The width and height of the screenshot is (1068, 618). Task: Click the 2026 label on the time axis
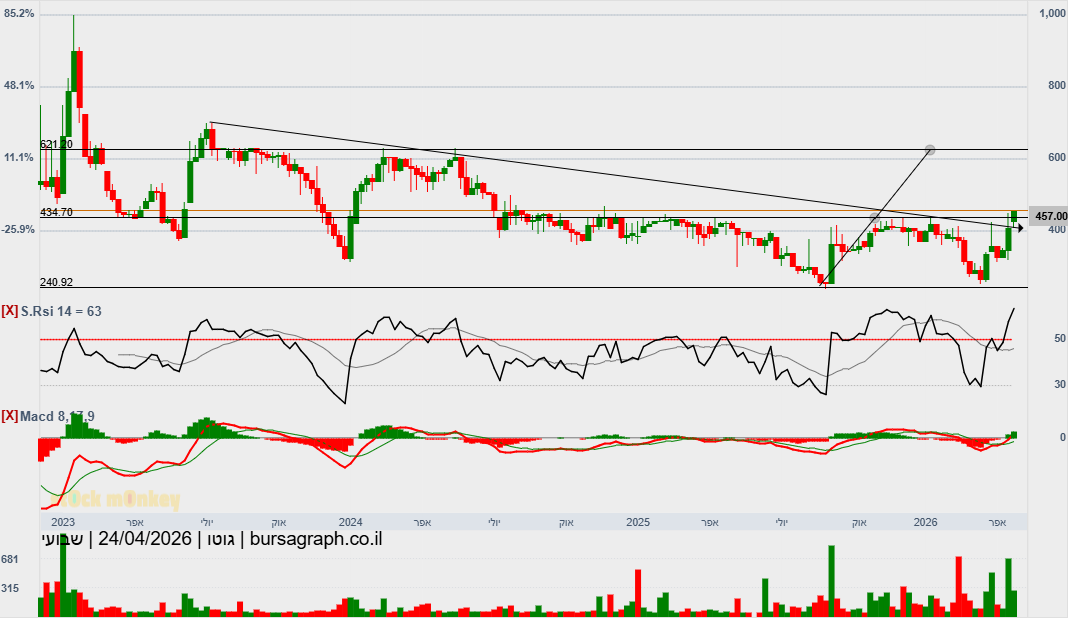(926, 523)
